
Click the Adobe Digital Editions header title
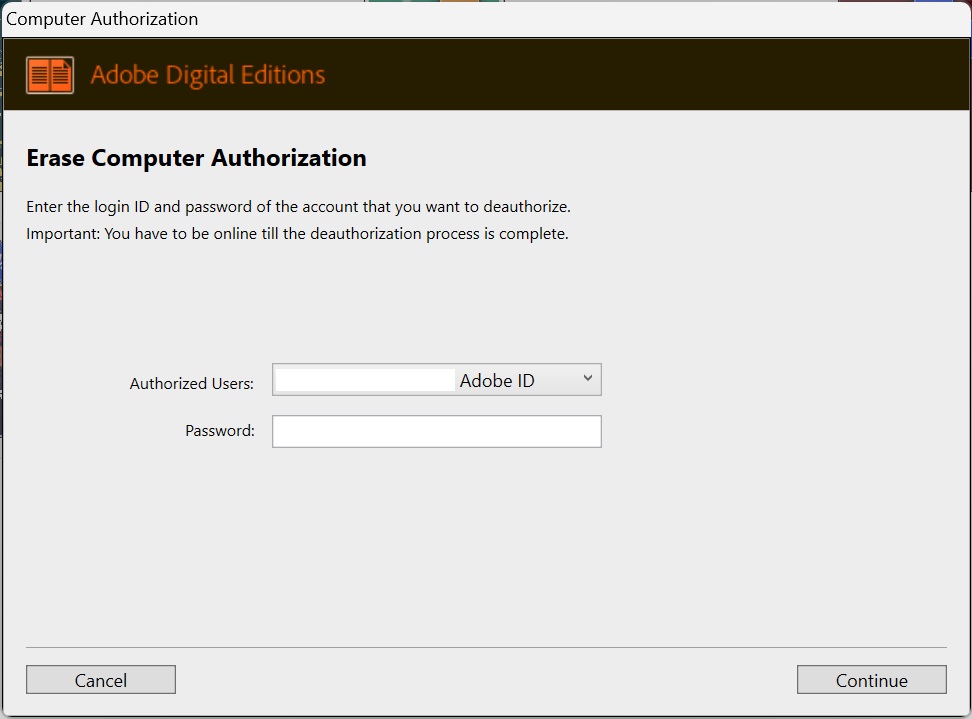pos(208,75)
